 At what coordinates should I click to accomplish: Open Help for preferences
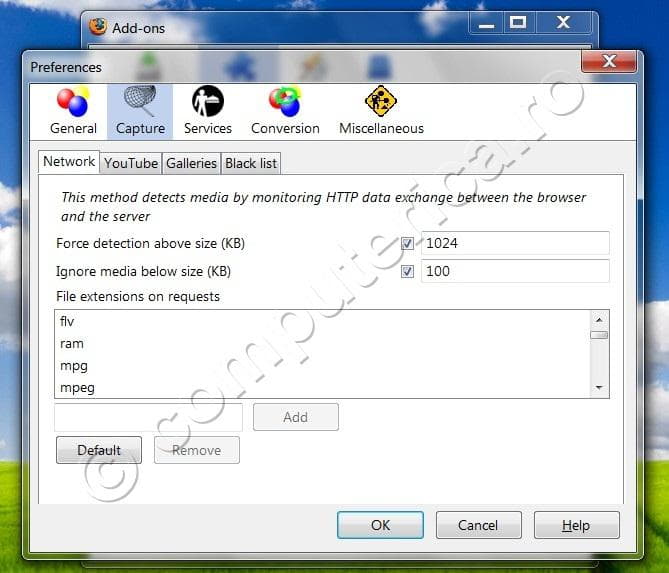click(576, 525)
